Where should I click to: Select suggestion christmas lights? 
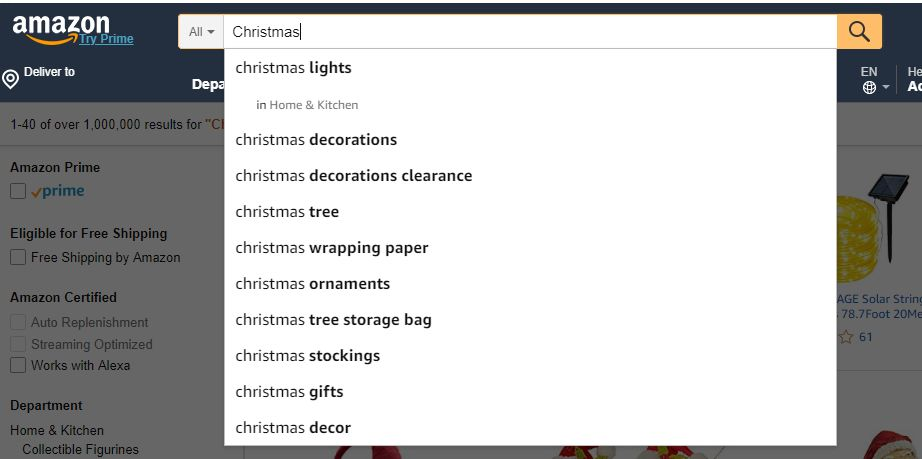[x=293, y=68]
